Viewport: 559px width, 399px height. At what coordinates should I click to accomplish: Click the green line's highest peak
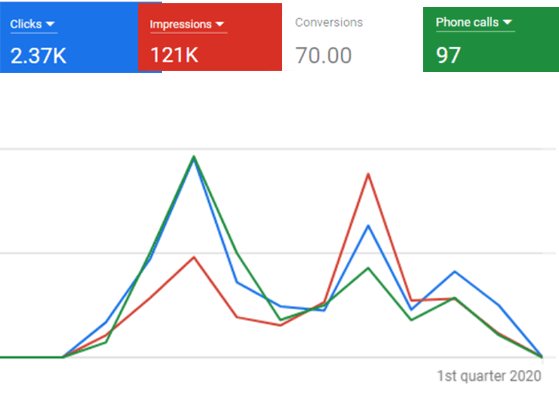coord(194,157)
